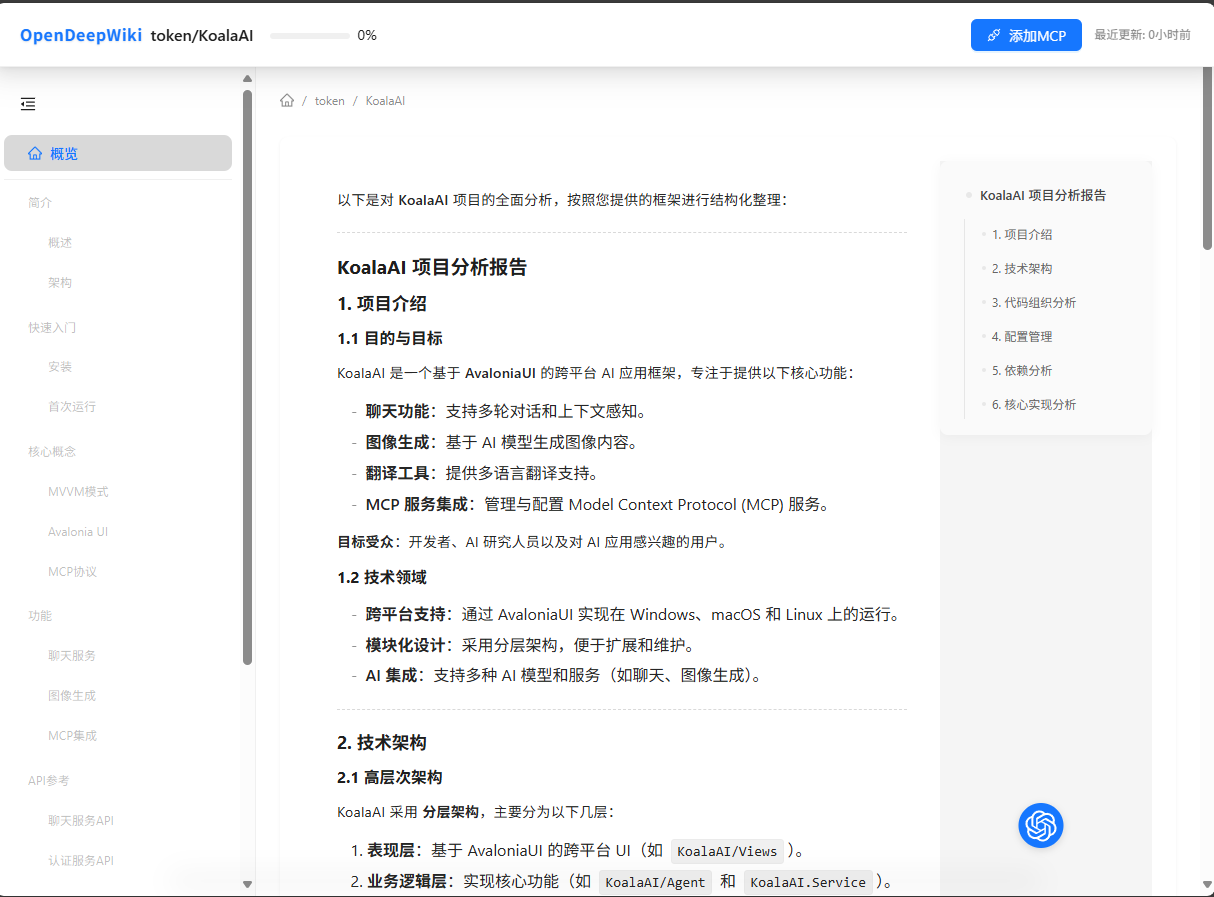Click the sidebar scrollbar up arrow

[248, 79]
